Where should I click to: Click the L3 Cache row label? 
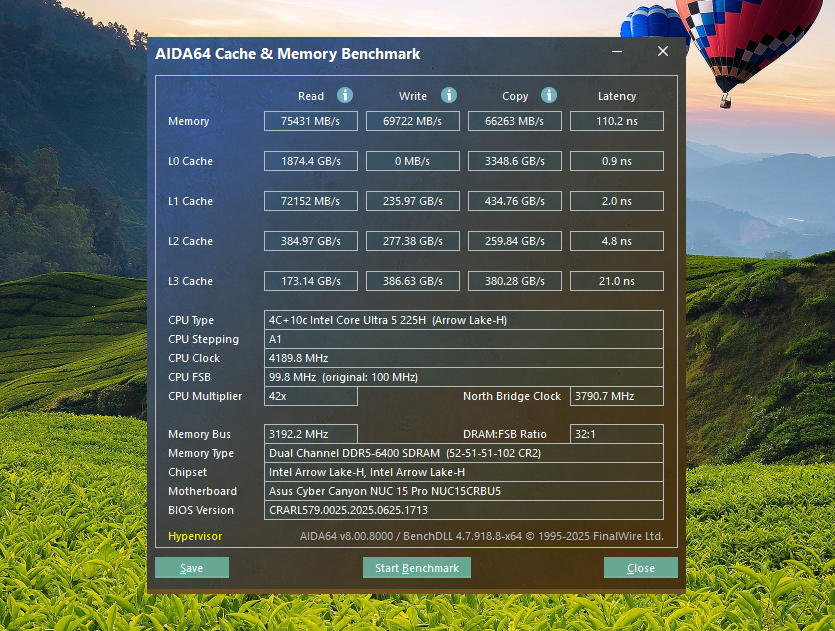pyautogui.click(x=190, y=281)
